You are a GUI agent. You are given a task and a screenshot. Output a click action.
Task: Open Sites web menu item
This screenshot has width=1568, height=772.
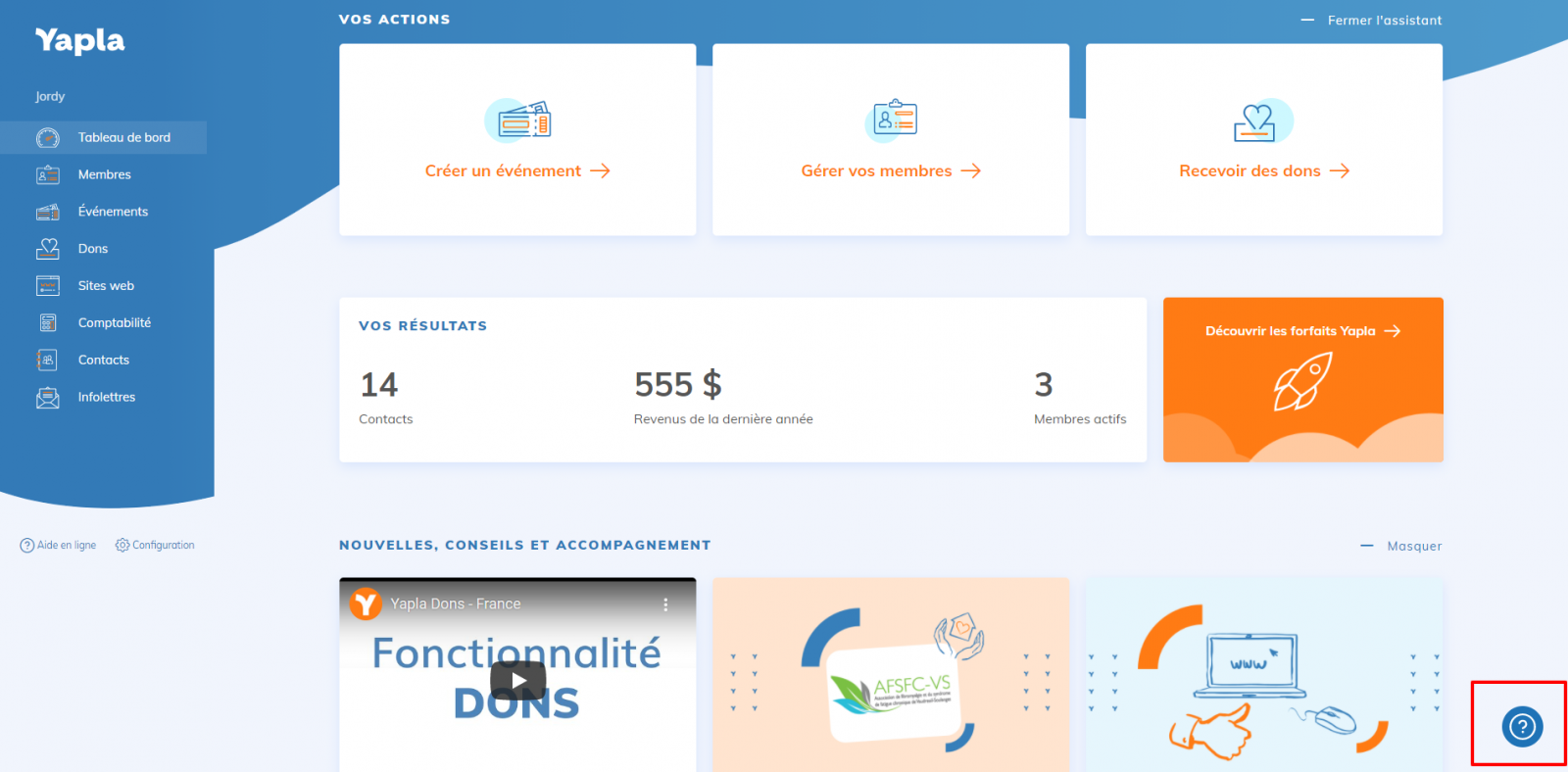coord(106,286)
